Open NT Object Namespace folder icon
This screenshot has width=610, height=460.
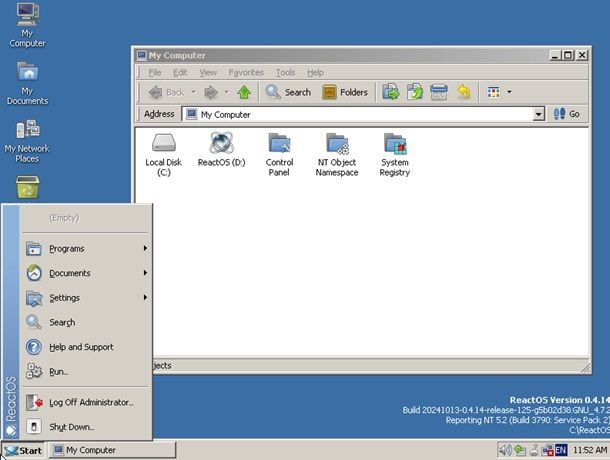tap(337, 155)
